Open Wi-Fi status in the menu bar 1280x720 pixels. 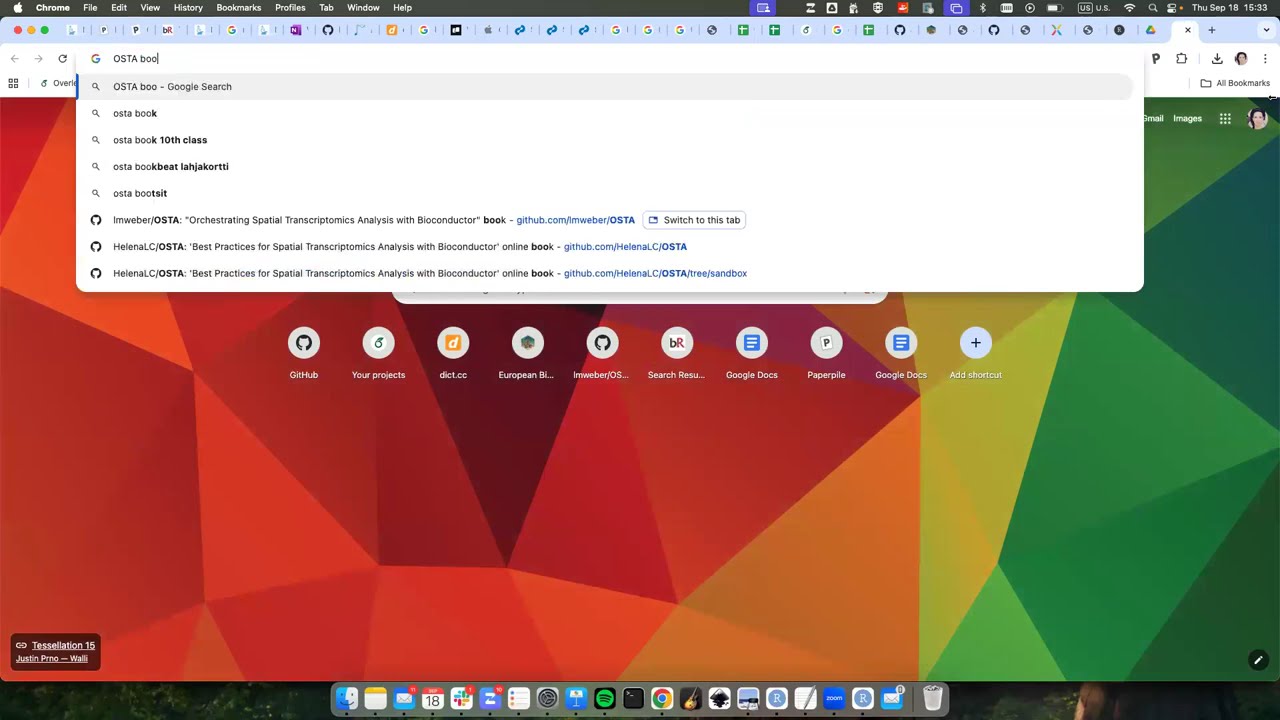click(1130, 8)
